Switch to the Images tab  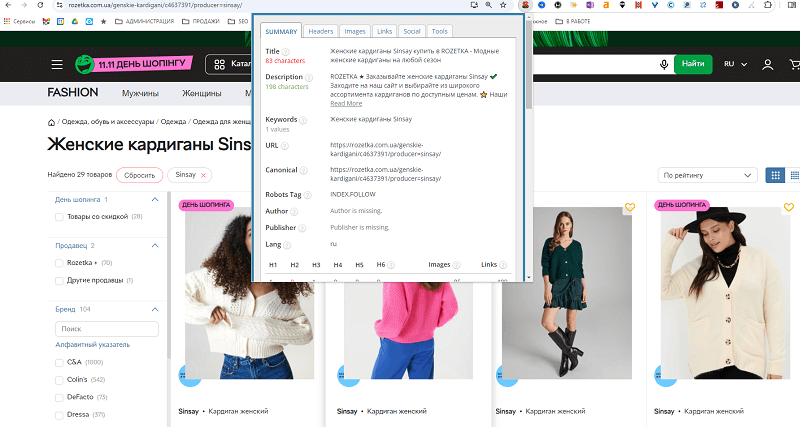coord(355,31)
